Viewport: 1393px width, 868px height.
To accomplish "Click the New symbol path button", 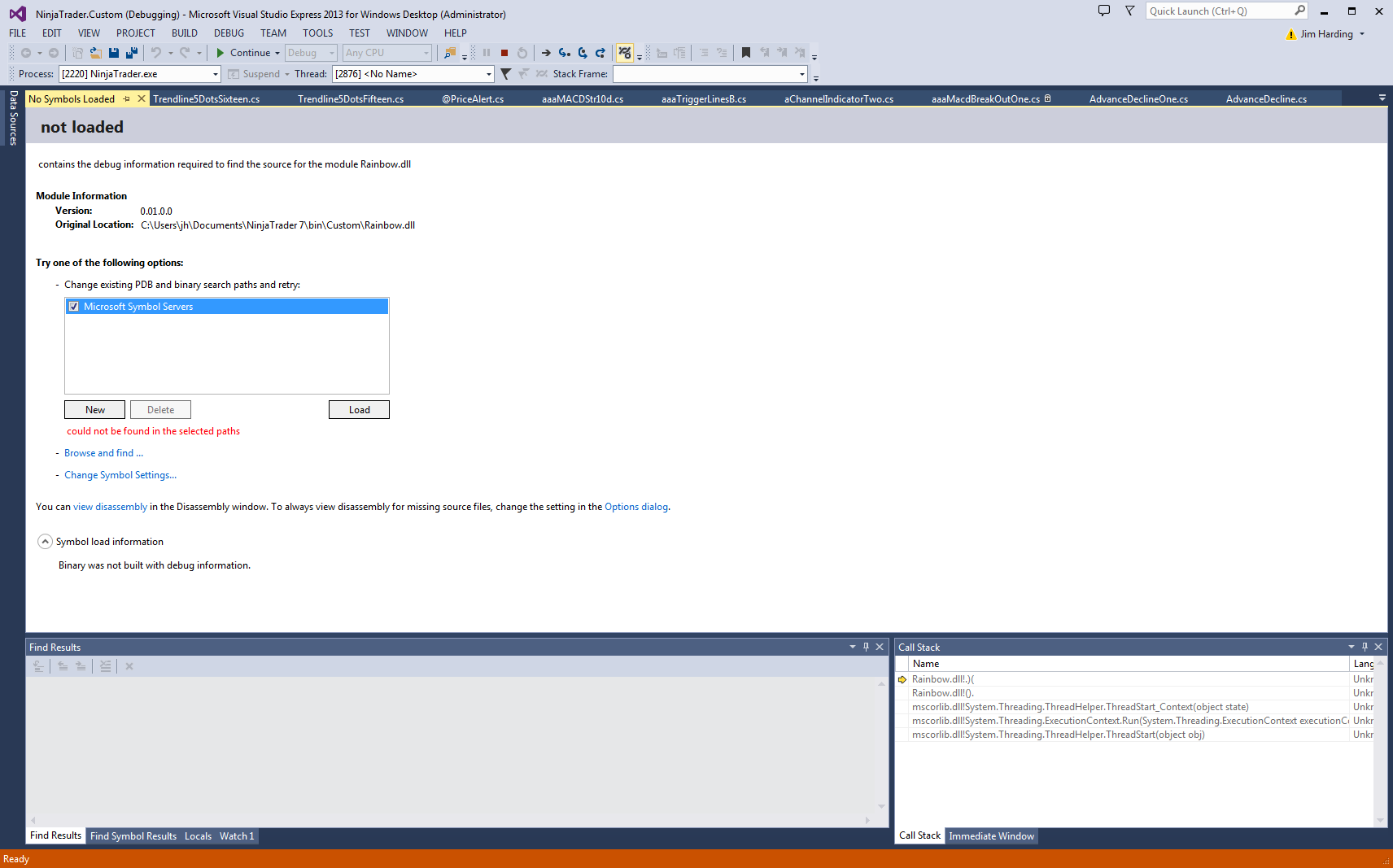I will click(x=95, y=410).
